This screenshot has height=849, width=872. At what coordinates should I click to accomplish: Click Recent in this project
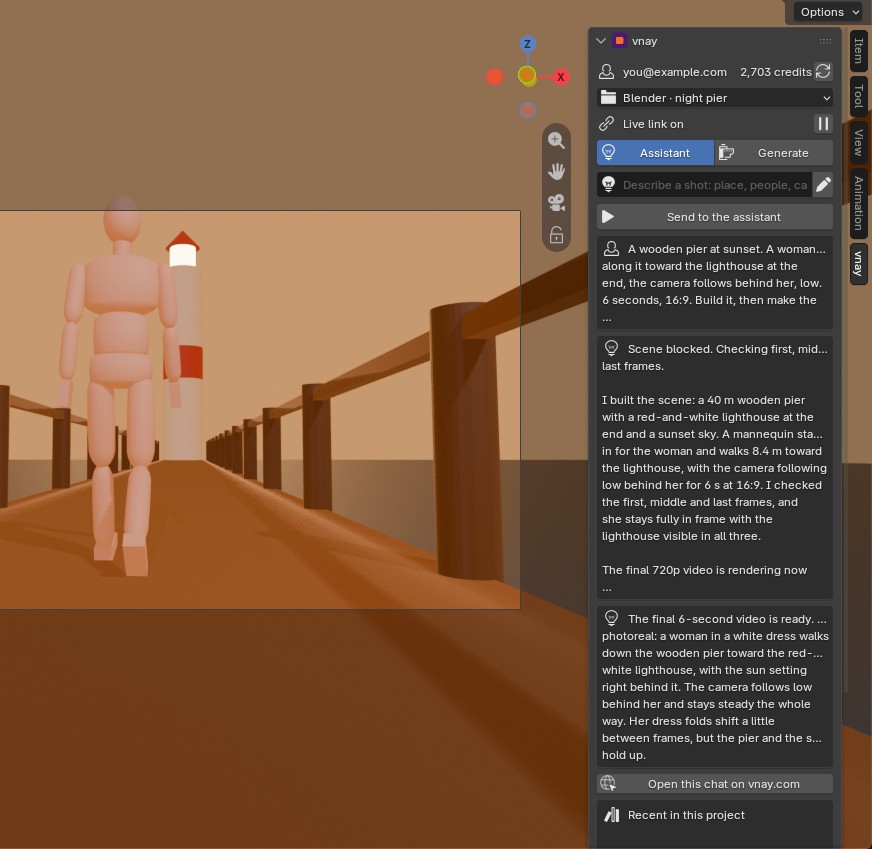[686, 815]
